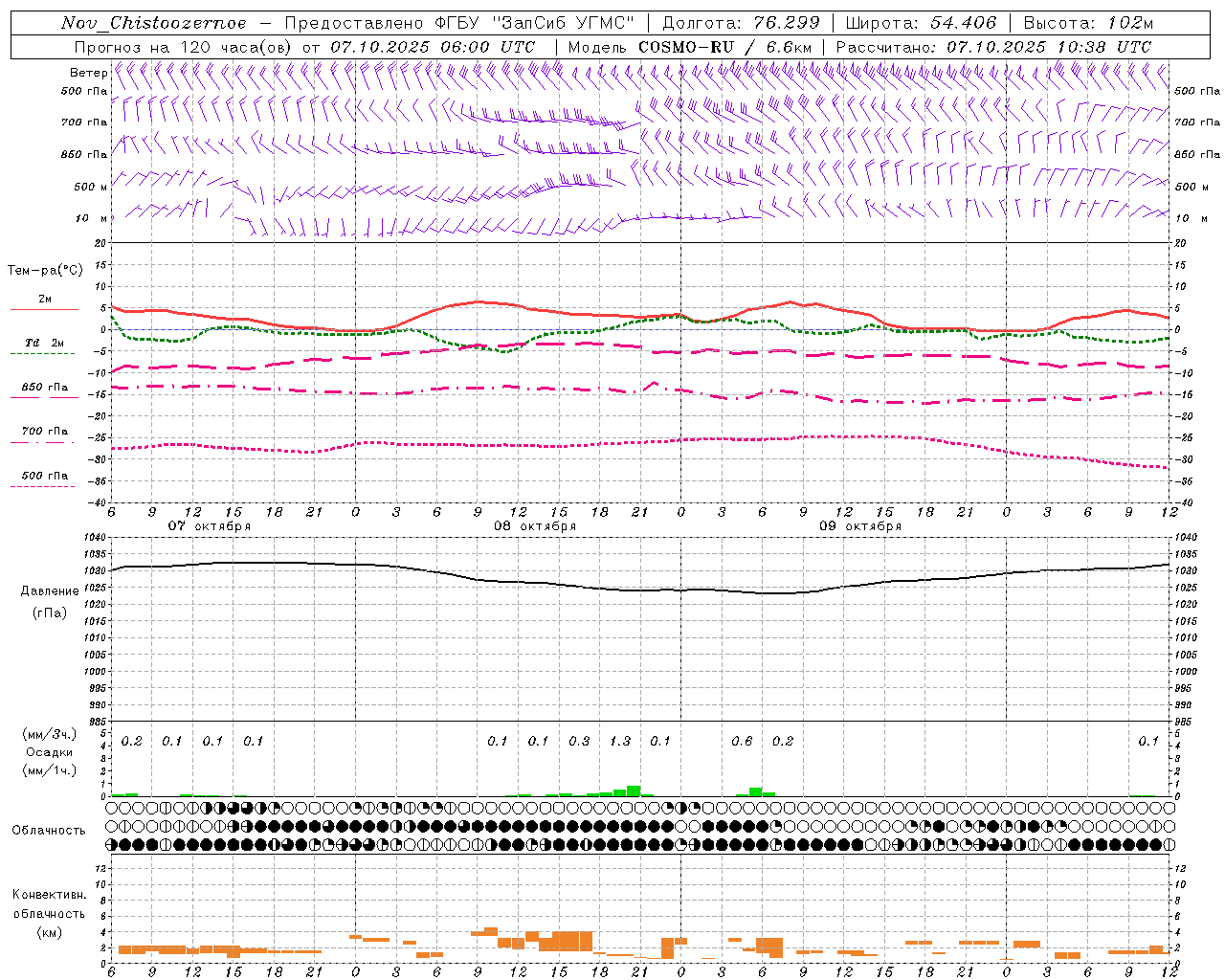Image resolution: width=1225 pixels, height=980 pixels.
Task: Click the '07 октября' date label
Action: (210, 526)
